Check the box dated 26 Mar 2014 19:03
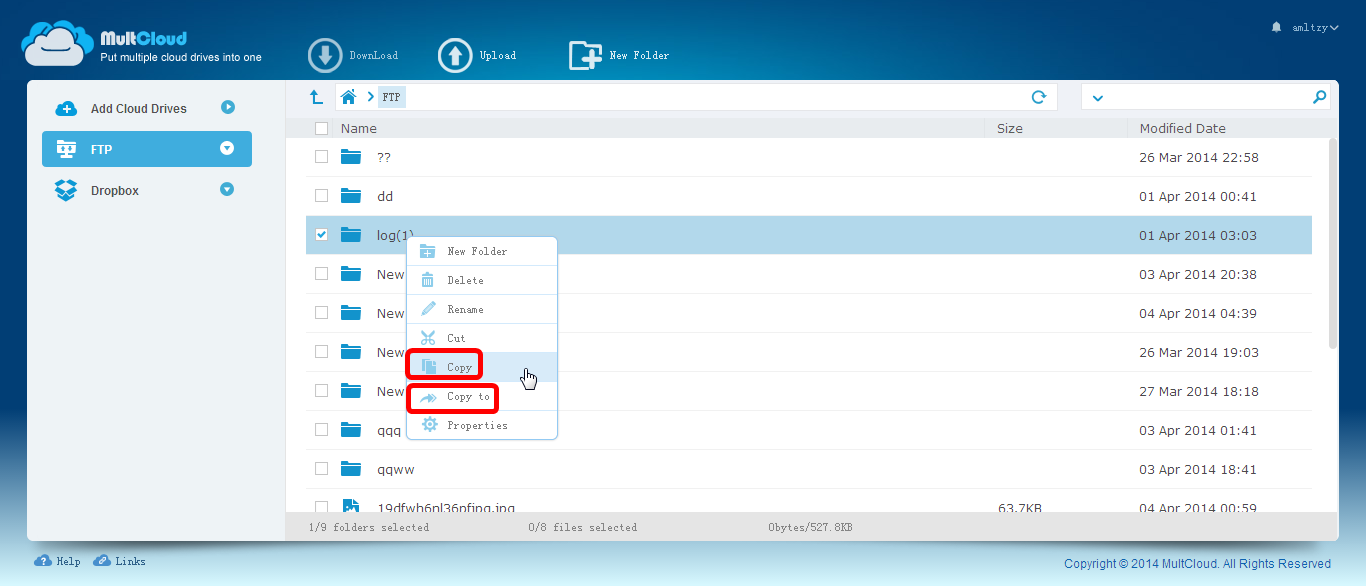Viewport: 1366px width, 586px height. pos(321,352)
